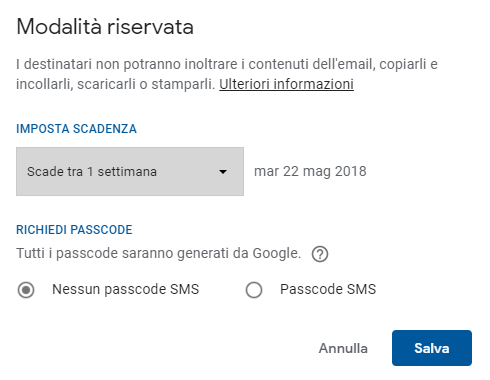Cancel the dialog with Annulla
This screenshot has width=490, height=380.
point(343,348)
